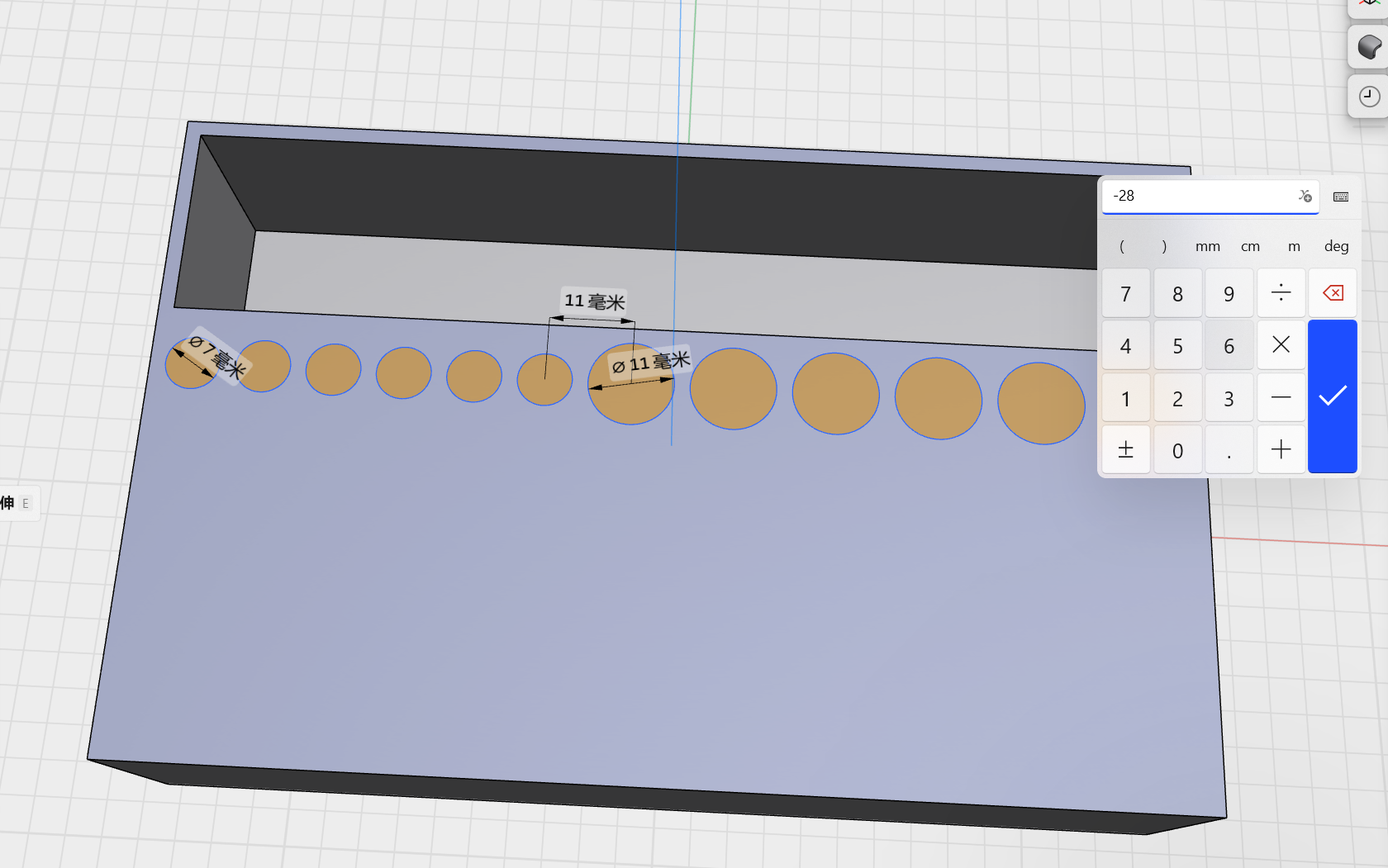Tap the decimal point key
Screen dimensions: 1388x868
click(1229, 450)
